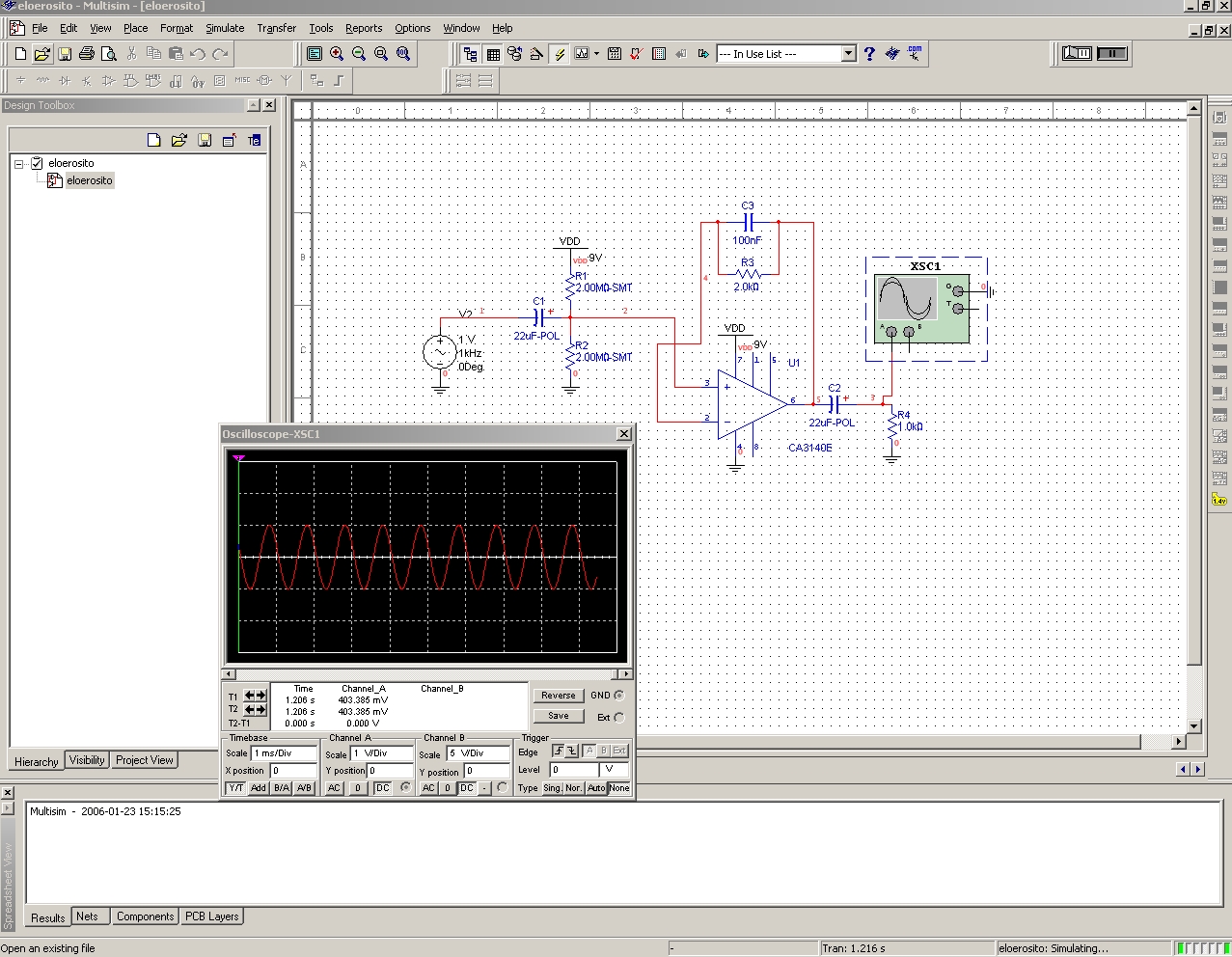Click the Open file folder icon
The height and width of the screenshot is (957, 1232).
coord(42,54)
